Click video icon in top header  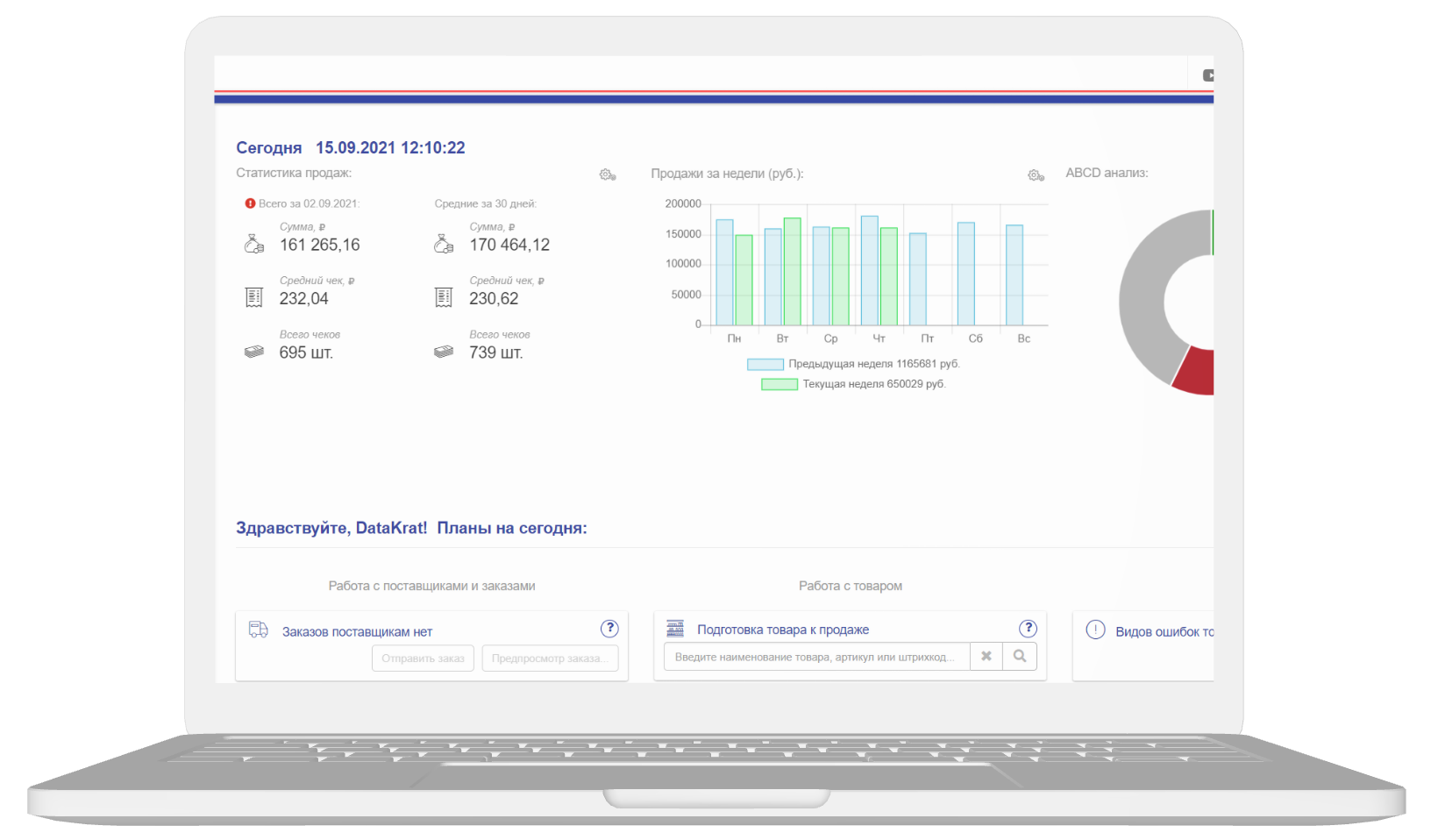coord(1208,75)
